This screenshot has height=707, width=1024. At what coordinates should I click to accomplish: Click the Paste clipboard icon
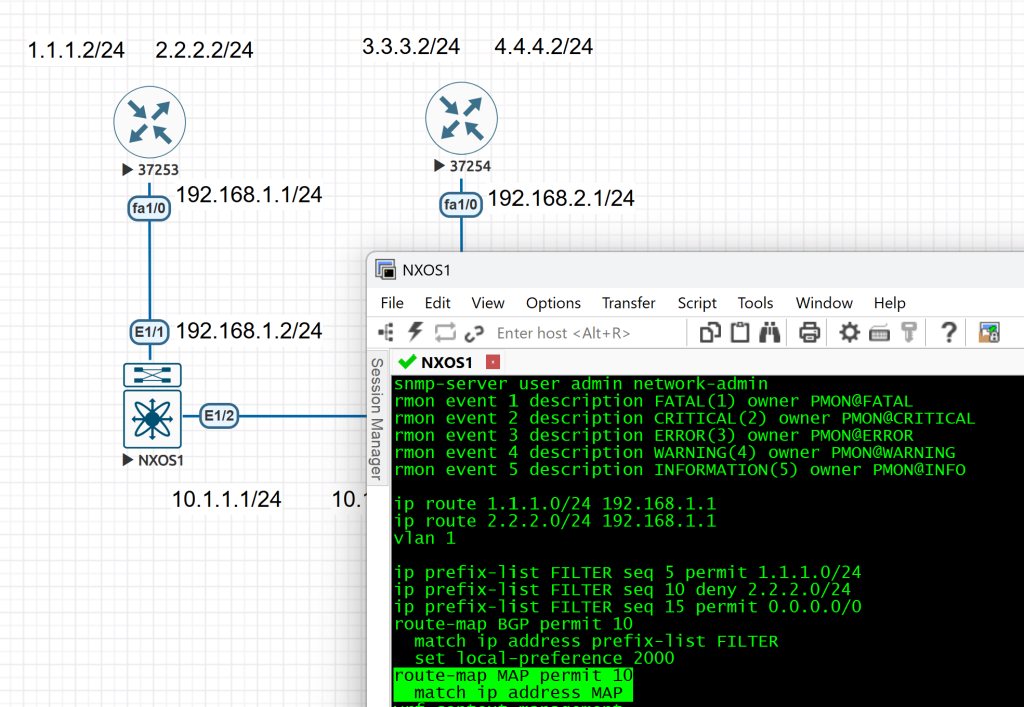click(740, 332)
